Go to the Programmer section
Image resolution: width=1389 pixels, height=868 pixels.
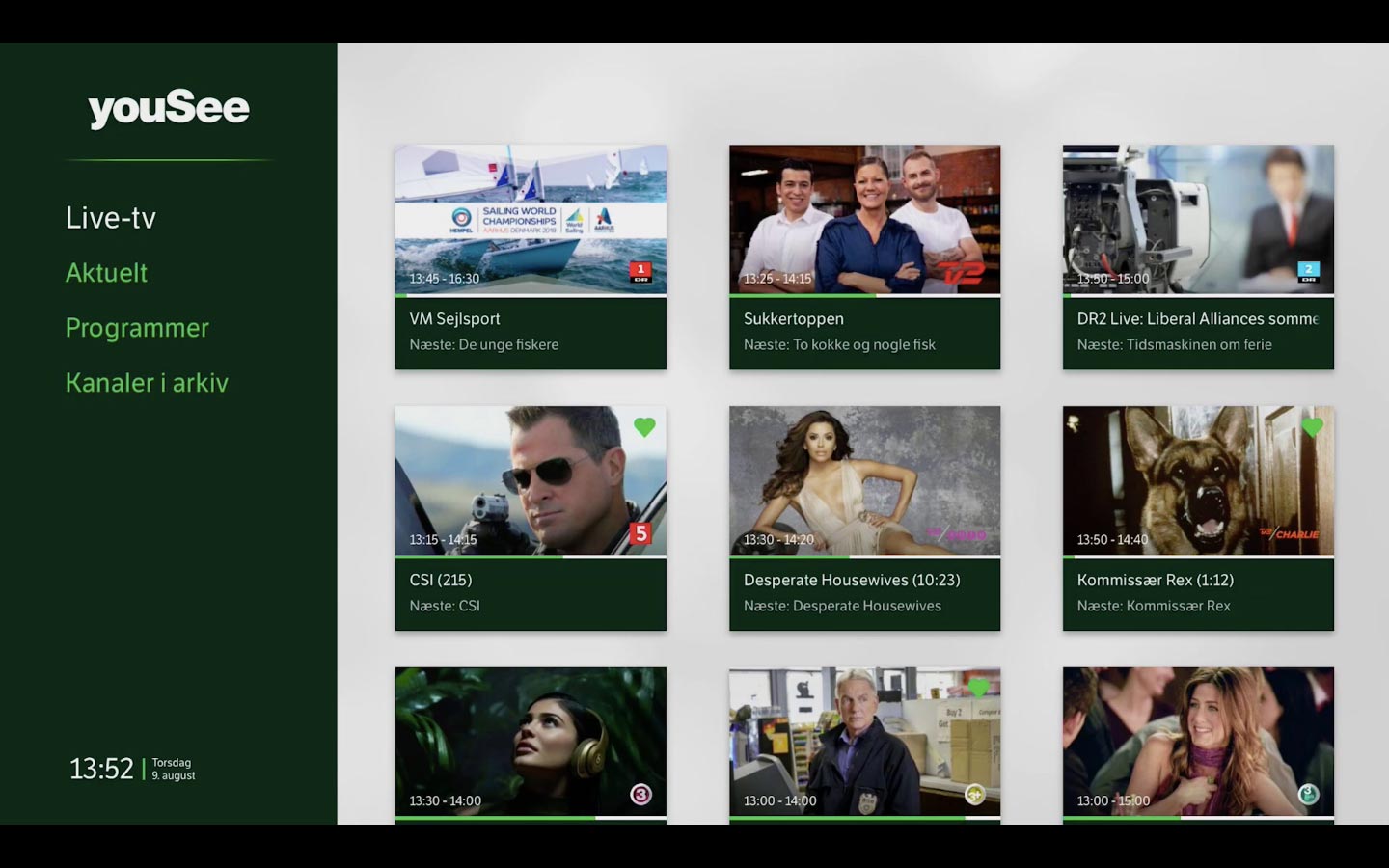137,328
